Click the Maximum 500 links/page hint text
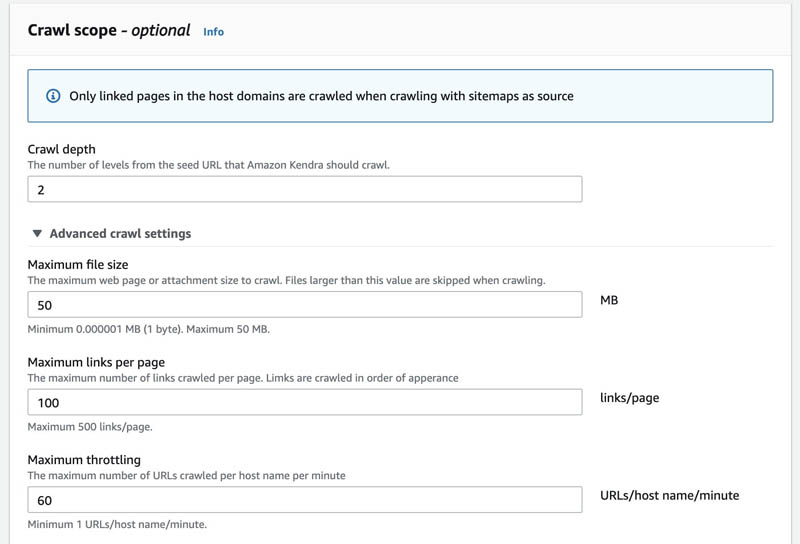Image resolution: width=800 pixels, height=544 pixels. pyautogui.click(x=90, y=427)
